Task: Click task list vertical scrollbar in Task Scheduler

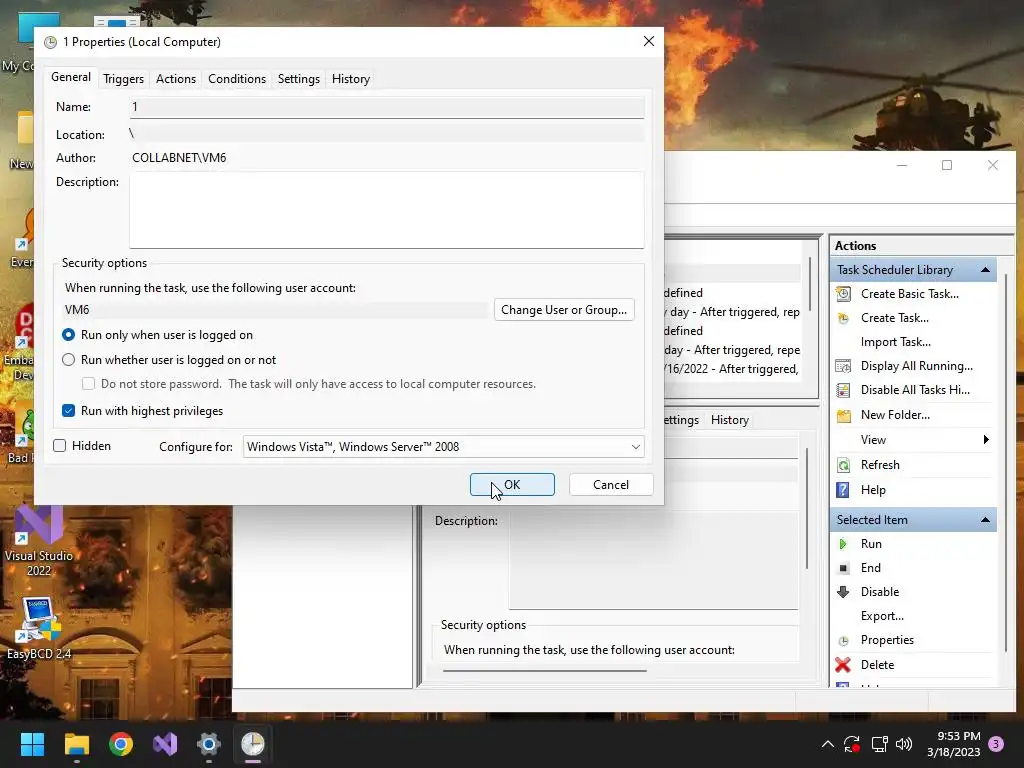Action: point(810,284)
